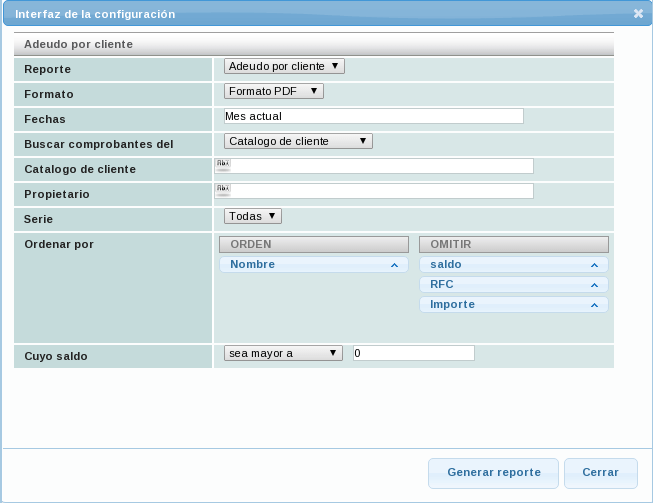Viewport: 653px width, 503px height.
Task: Open the Serie dropdown showing Todas
Action: [253, 216]
